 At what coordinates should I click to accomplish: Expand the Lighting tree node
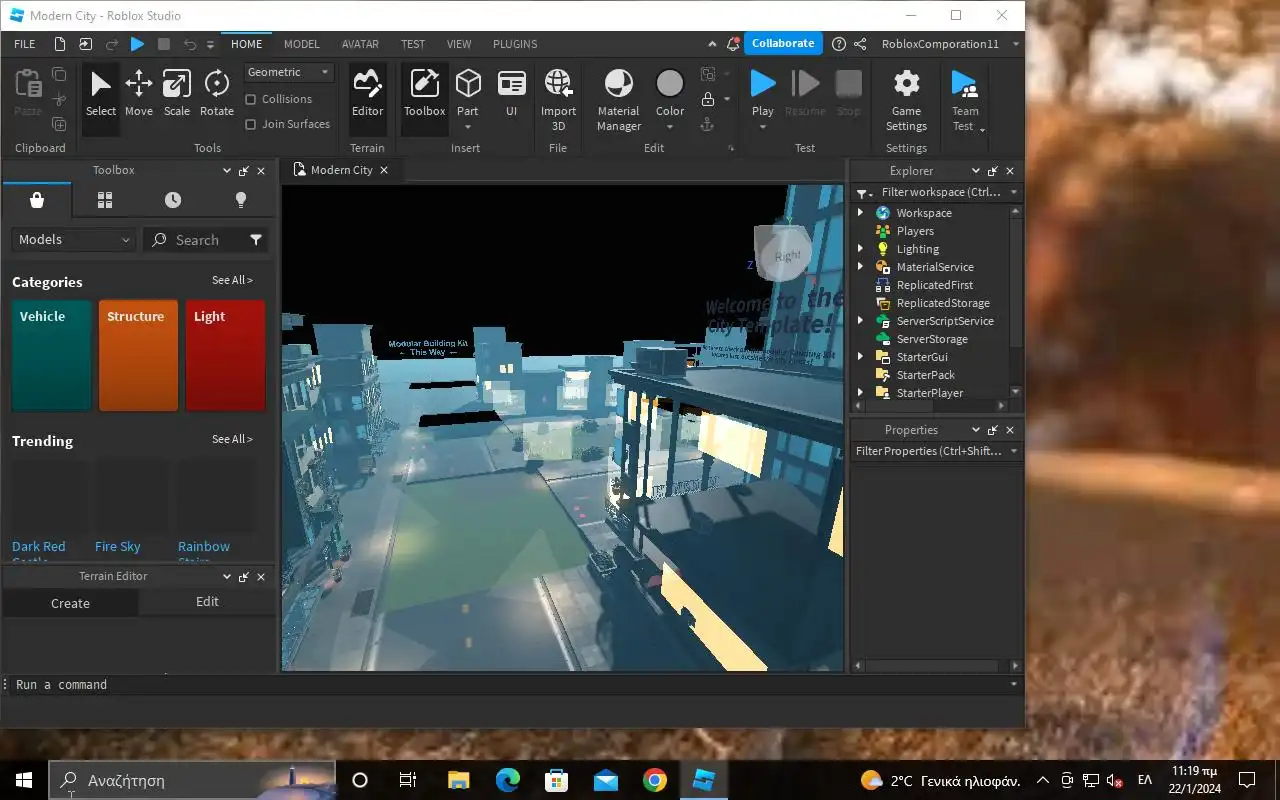pyautogui.click(x=860, y=249)
